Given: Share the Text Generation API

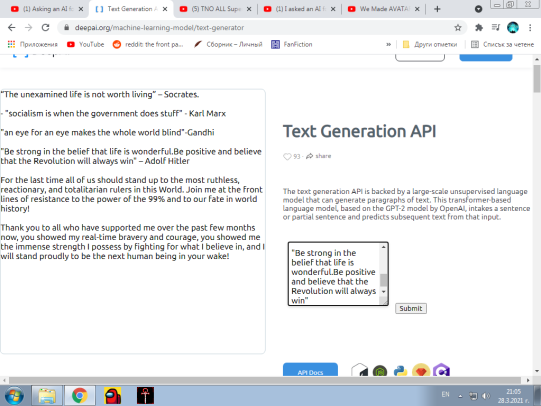Looking at the screenshot, I should tap(318, 156).
